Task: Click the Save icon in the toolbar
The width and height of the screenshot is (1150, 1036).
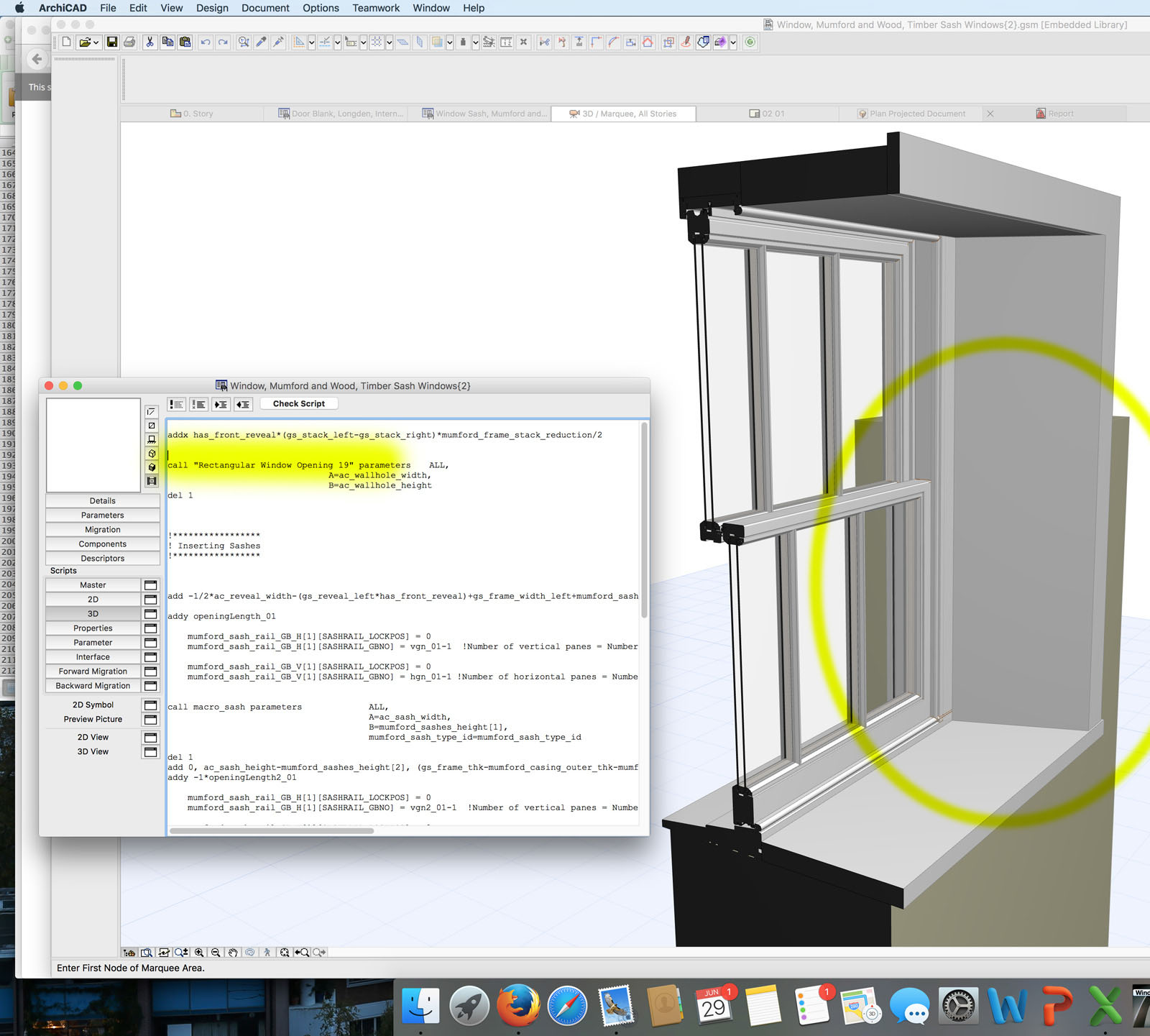Action: (112, 42)
